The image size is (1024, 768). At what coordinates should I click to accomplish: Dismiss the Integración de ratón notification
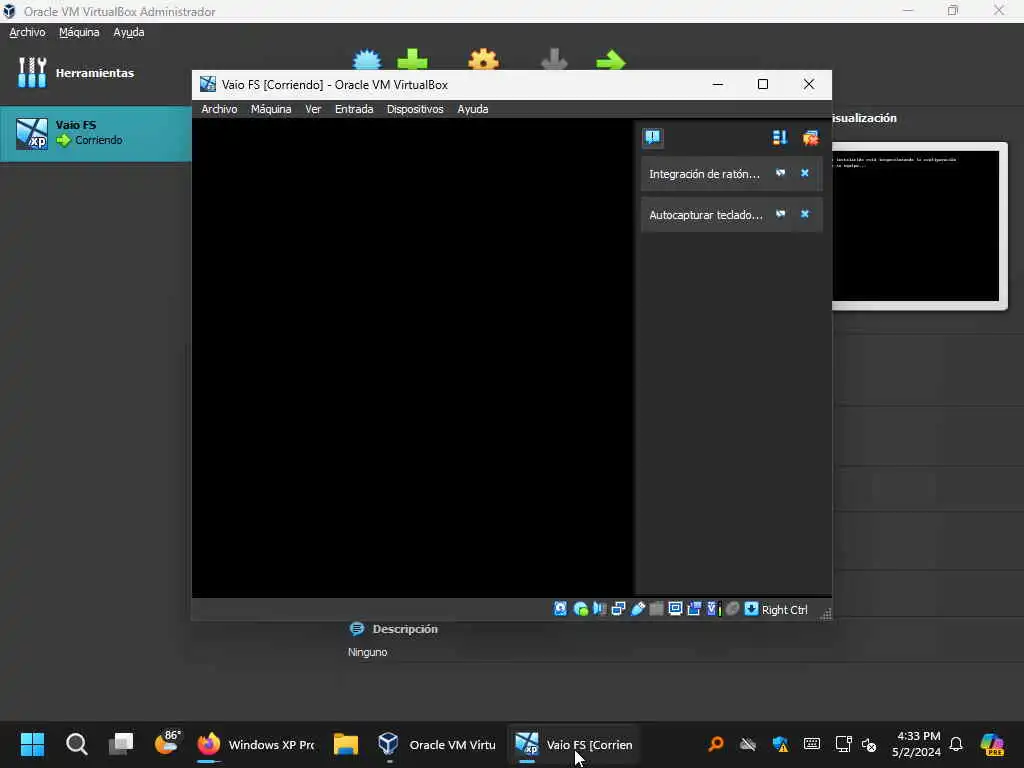point(805,173)
